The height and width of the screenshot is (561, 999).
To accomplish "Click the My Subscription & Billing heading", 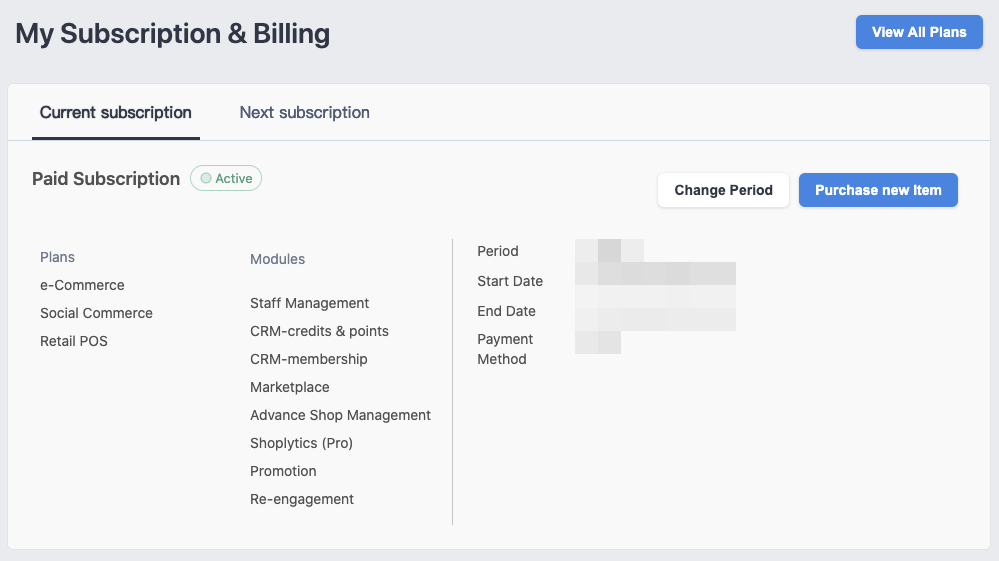I will [x=173, y=33].
